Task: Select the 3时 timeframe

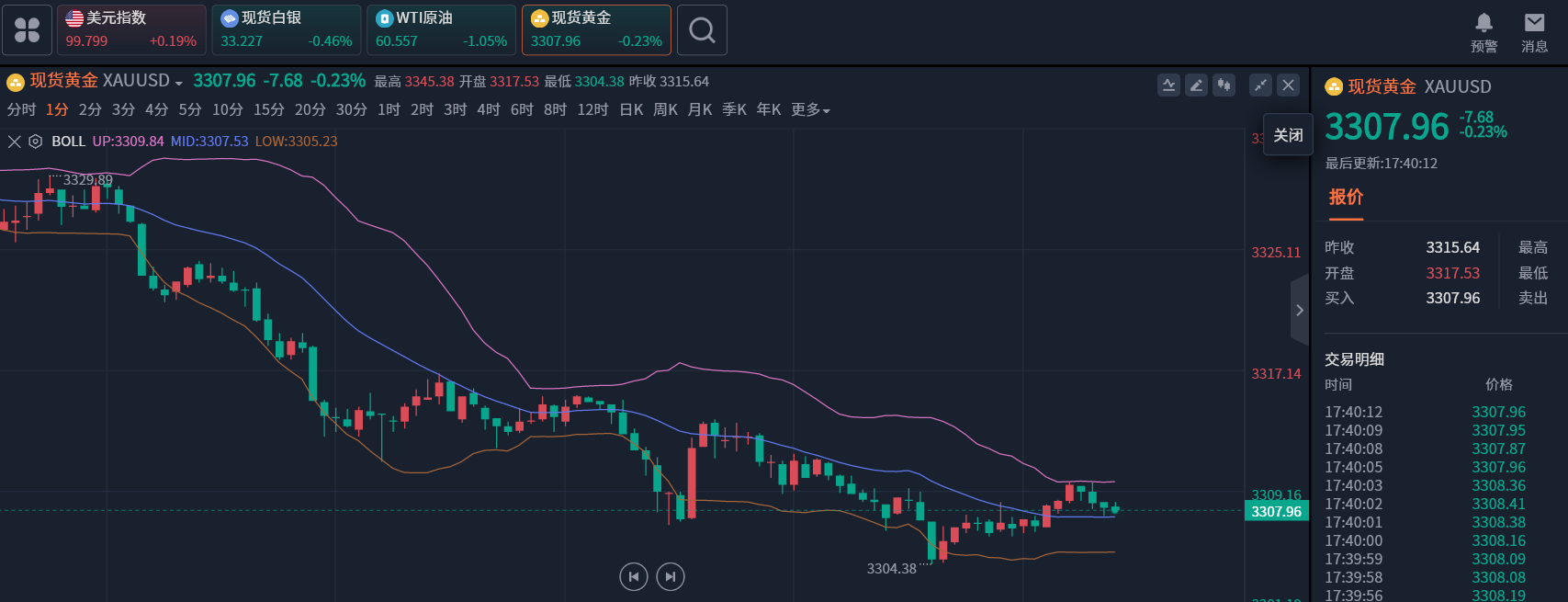Action: pyautogui.click(x=455, y=109)
